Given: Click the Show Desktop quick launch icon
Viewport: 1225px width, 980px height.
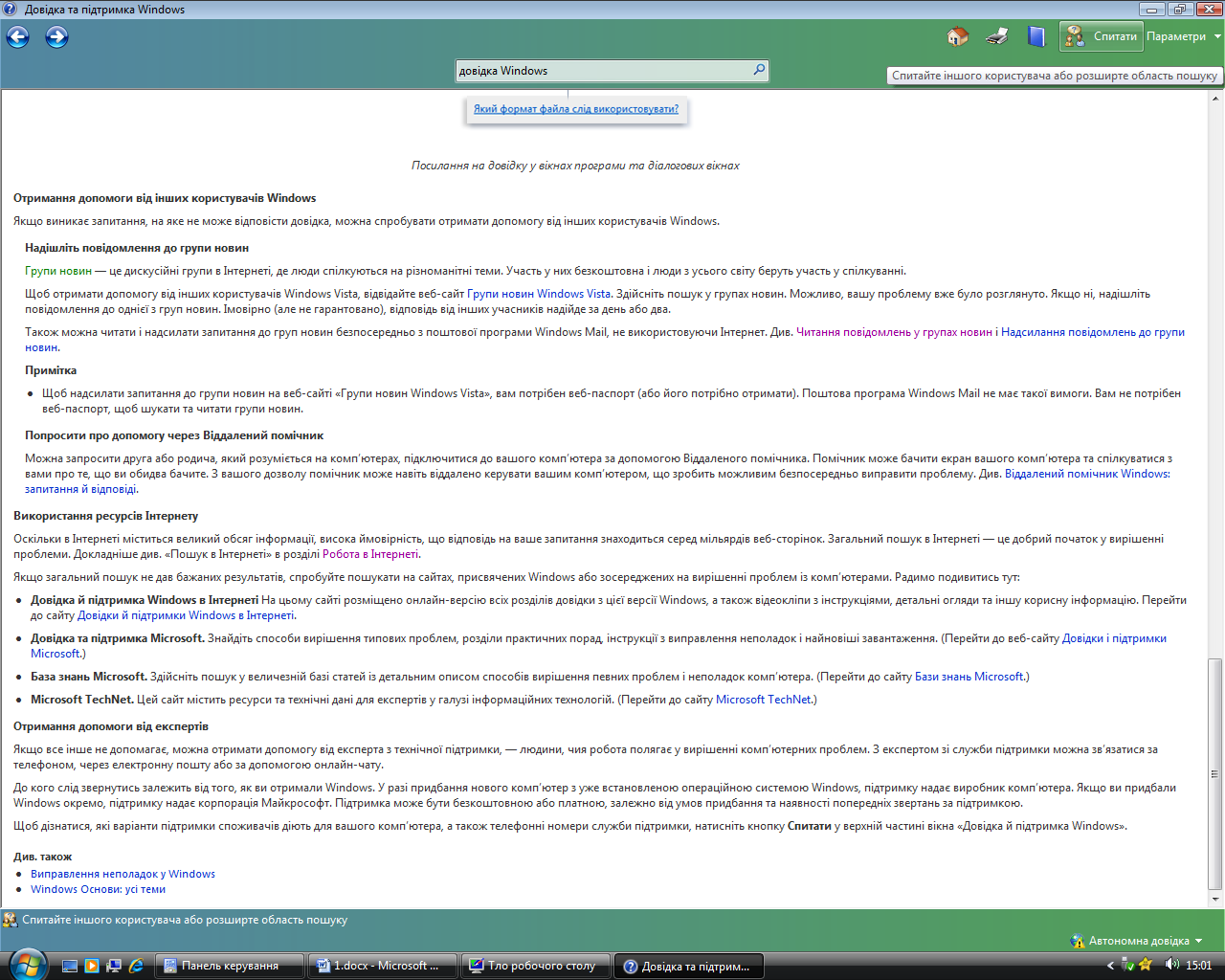Looking at the screenshot, I should pyautogui.click(x=69, y=966).
